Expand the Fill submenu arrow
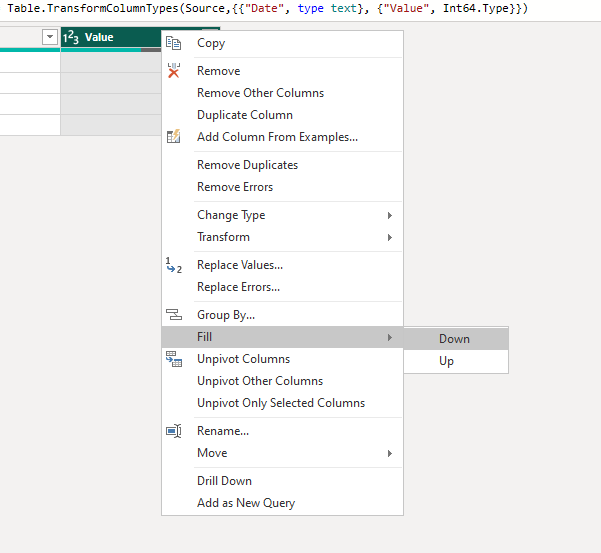The height and width of the screenshot is (553, 601). coord(389,337)
